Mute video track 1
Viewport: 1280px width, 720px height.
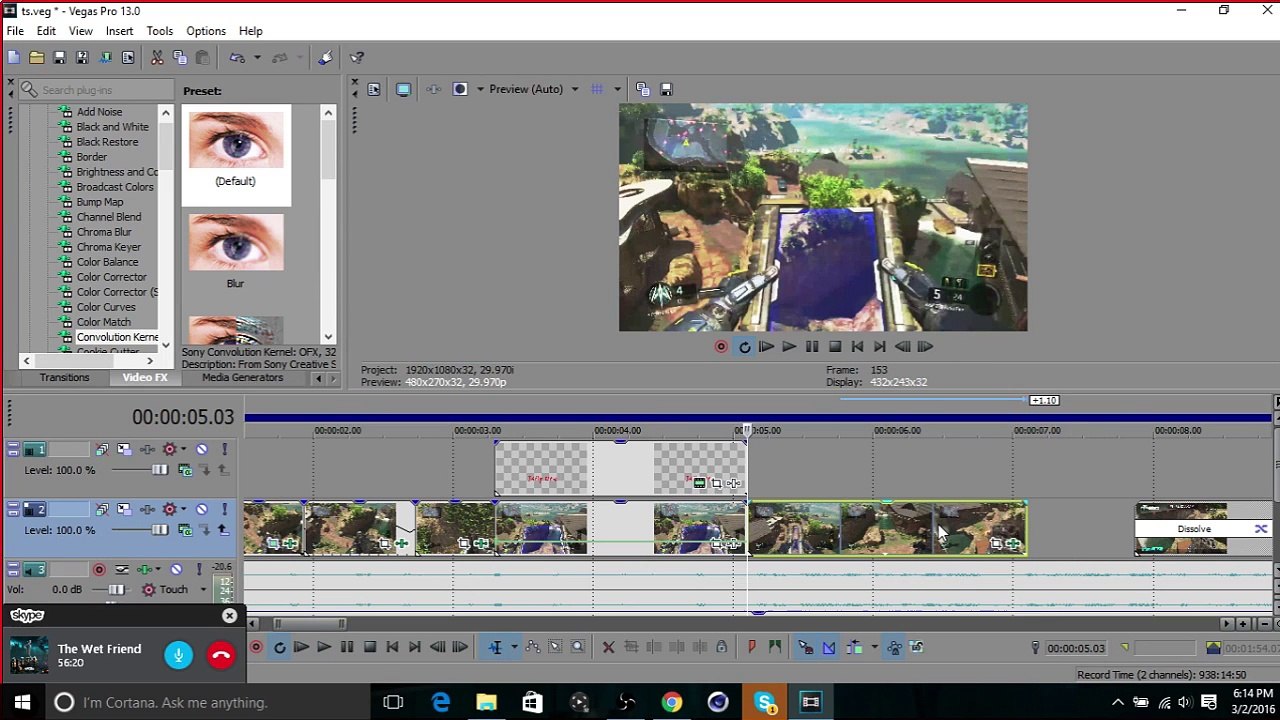click(202, 450)
